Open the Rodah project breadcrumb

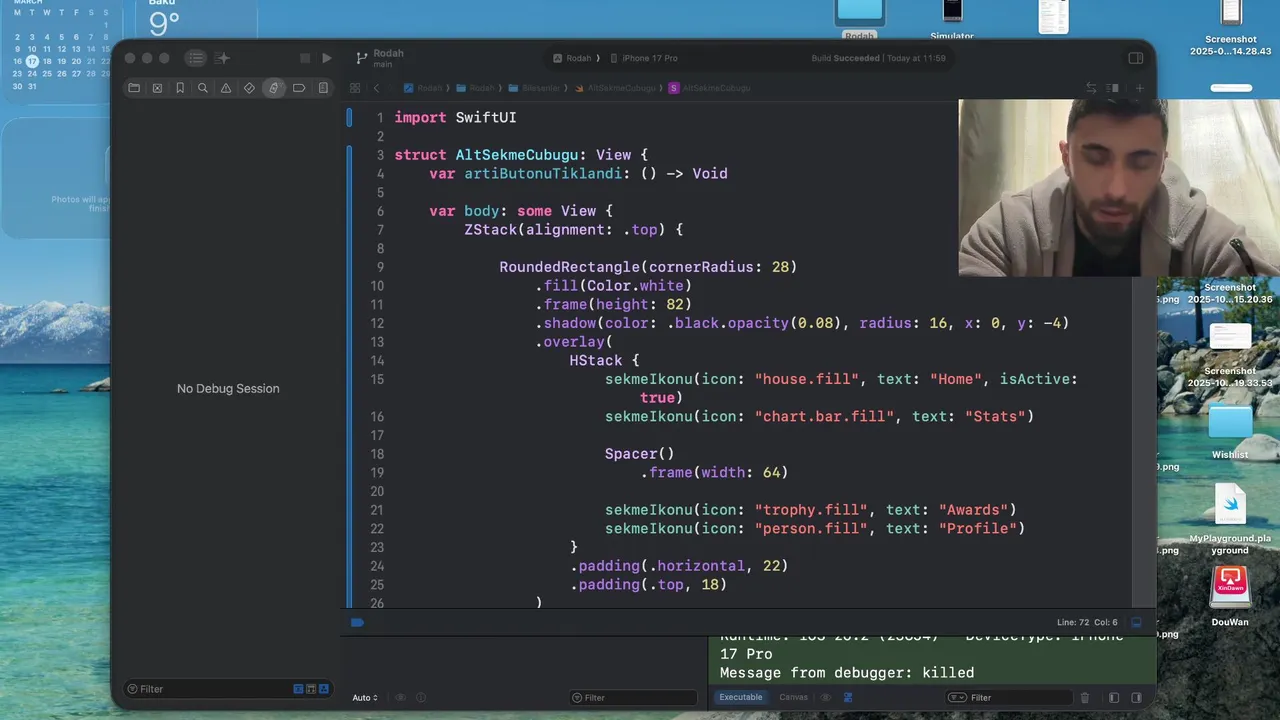click(x=422, y=88)
